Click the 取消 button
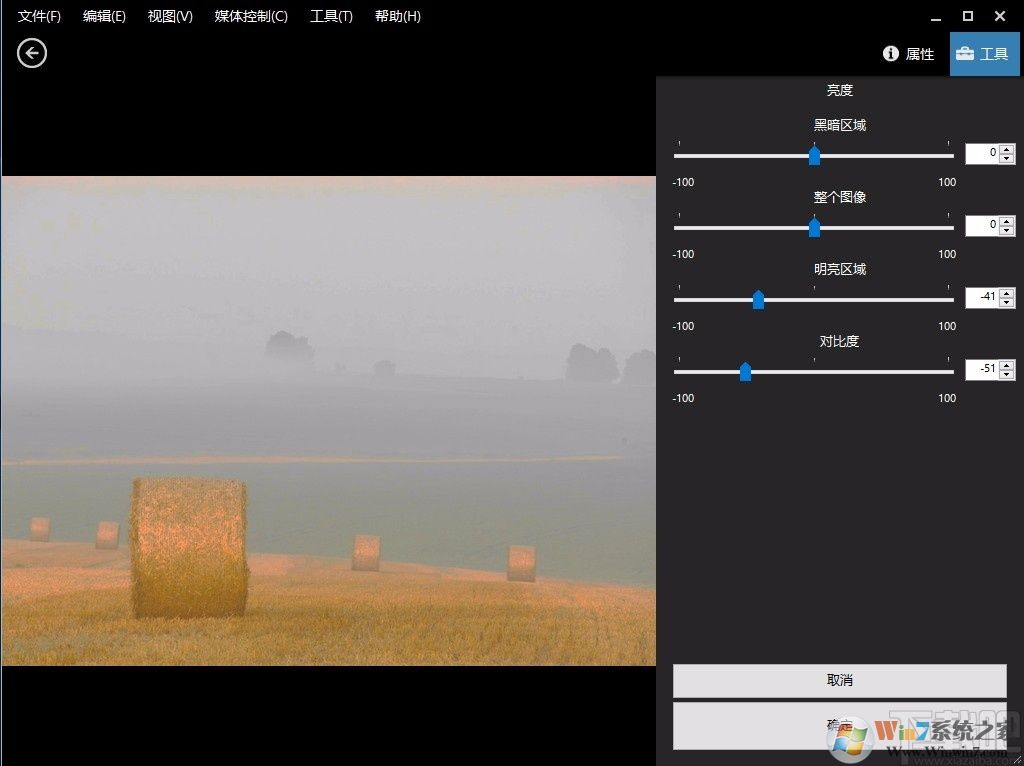This screenshot has width=1024, height=766. click(839, 680)
